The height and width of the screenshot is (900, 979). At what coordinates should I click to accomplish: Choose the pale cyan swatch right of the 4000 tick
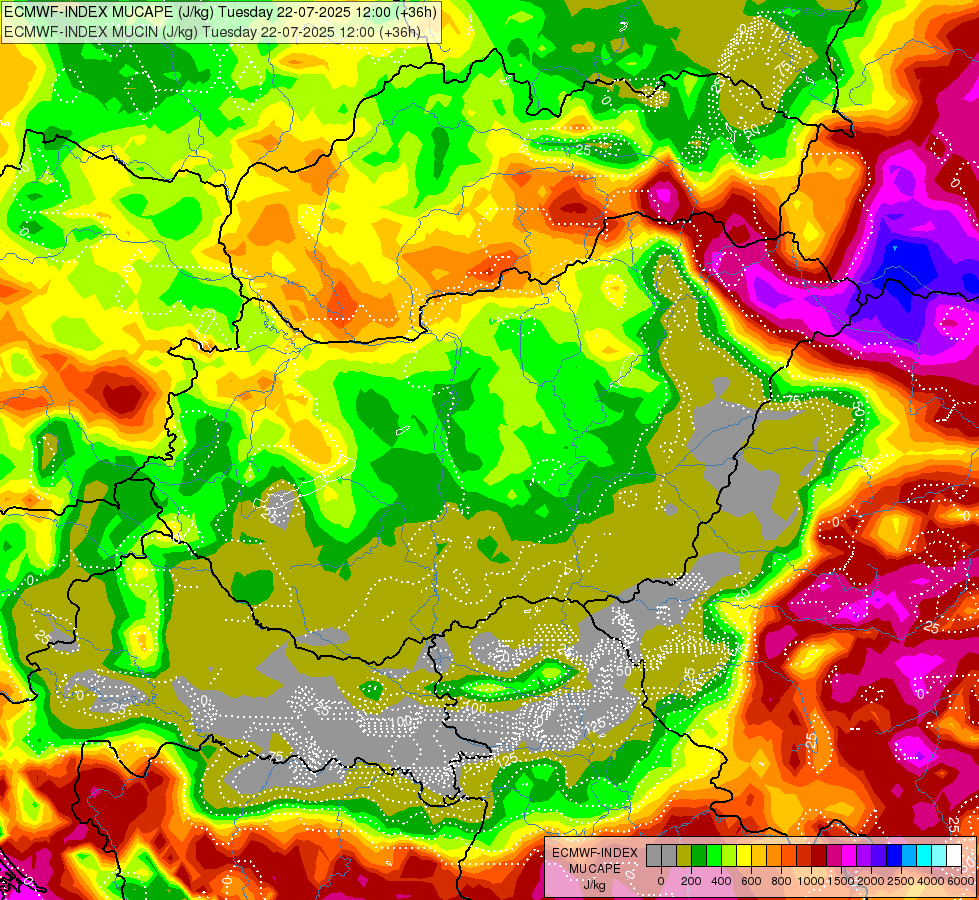click(940, 856)
